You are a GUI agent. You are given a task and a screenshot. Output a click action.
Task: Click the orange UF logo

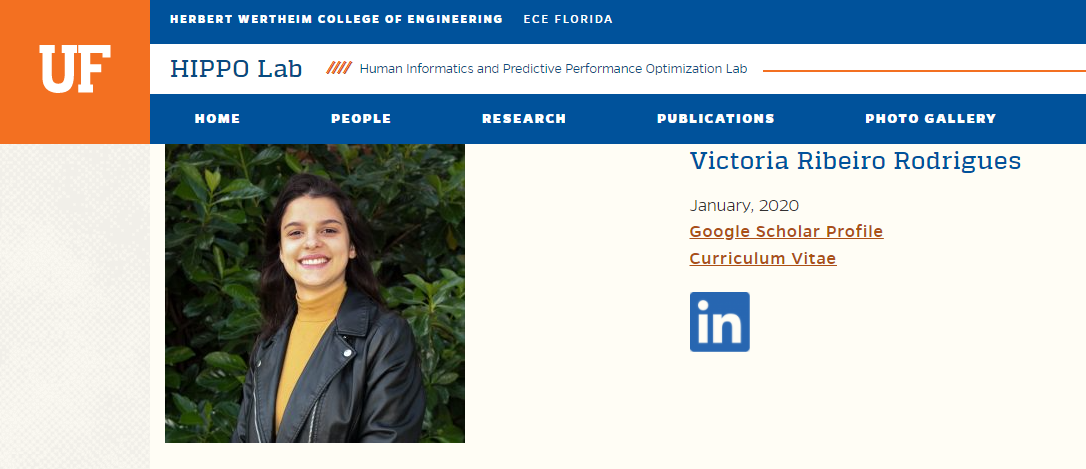click(75, 71)
